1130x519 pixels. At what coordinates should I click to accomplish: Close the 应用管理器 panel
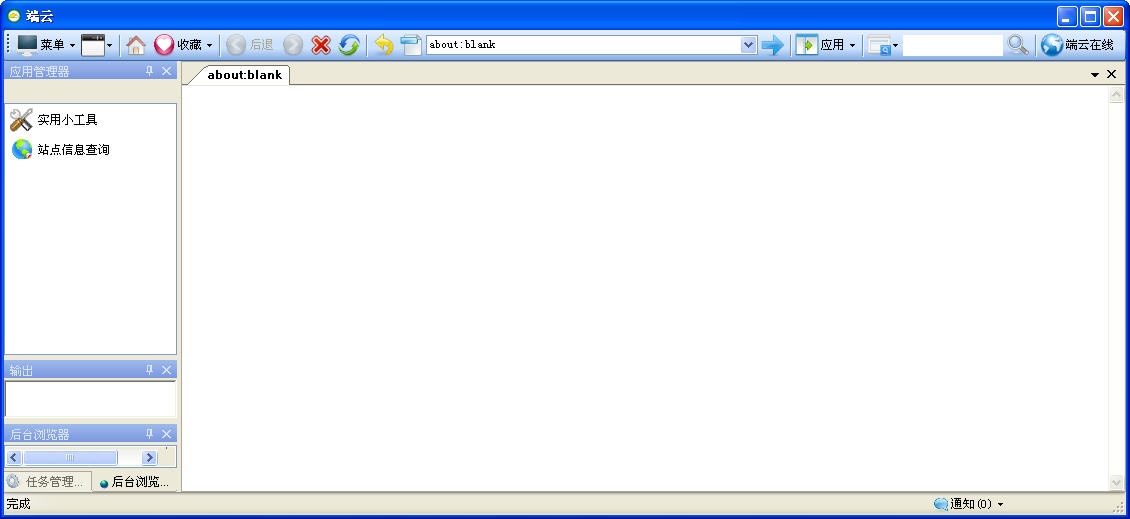(166, 71)
